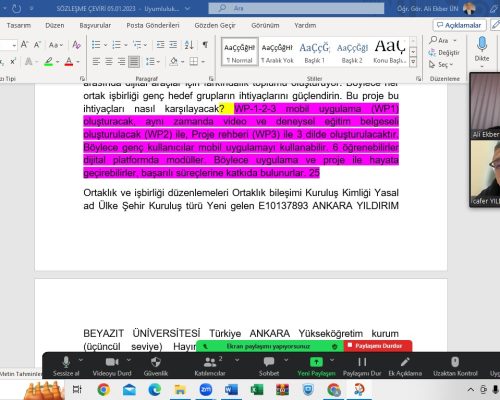This screenshot has width=500, height=400.
Task: Click the Ara search field in title bar
Action: [x=296, y=8]
